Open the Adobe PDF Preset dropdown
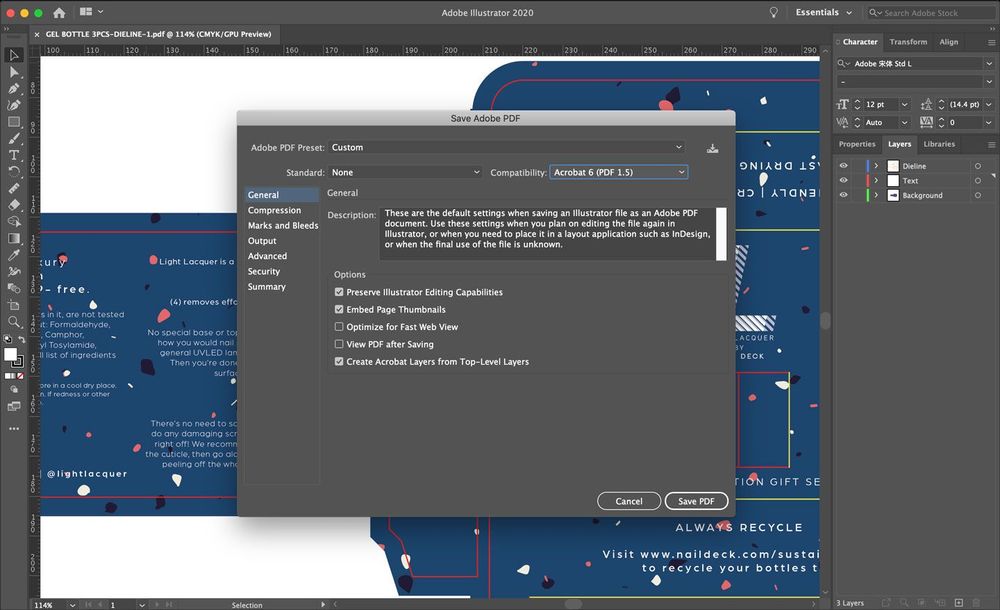1000x610 pixels. pos(507,148)
